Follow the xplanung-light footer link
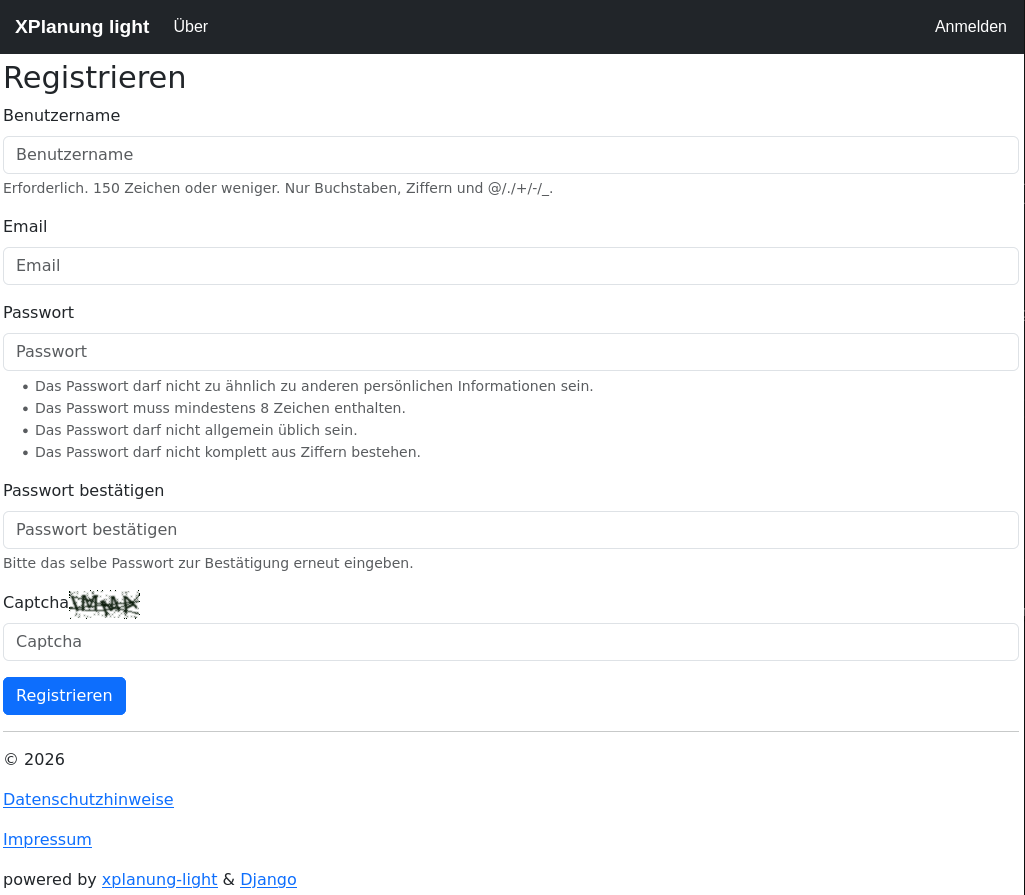This screenshot has height=895, width=1025. [159, 880]
